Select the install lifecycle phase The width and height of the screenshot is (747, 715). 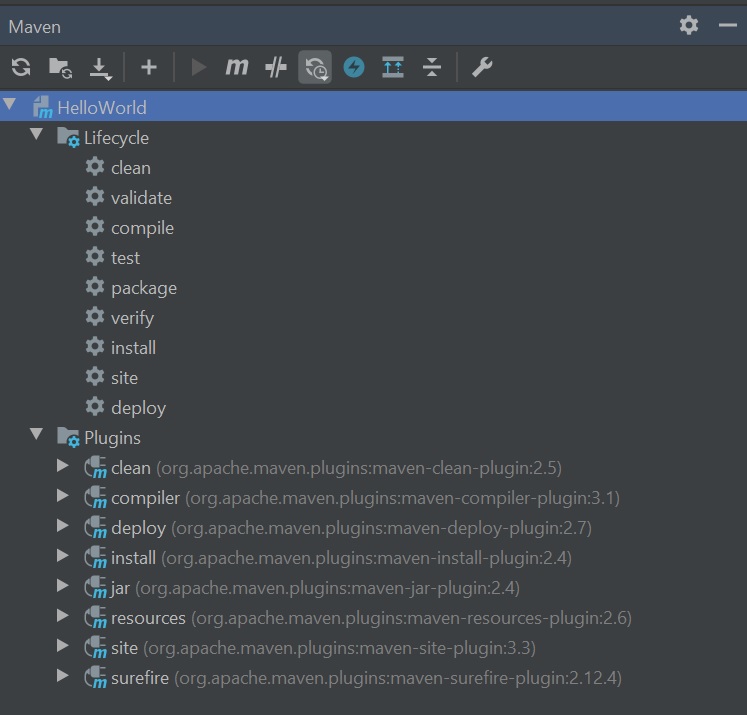point(133,348)
